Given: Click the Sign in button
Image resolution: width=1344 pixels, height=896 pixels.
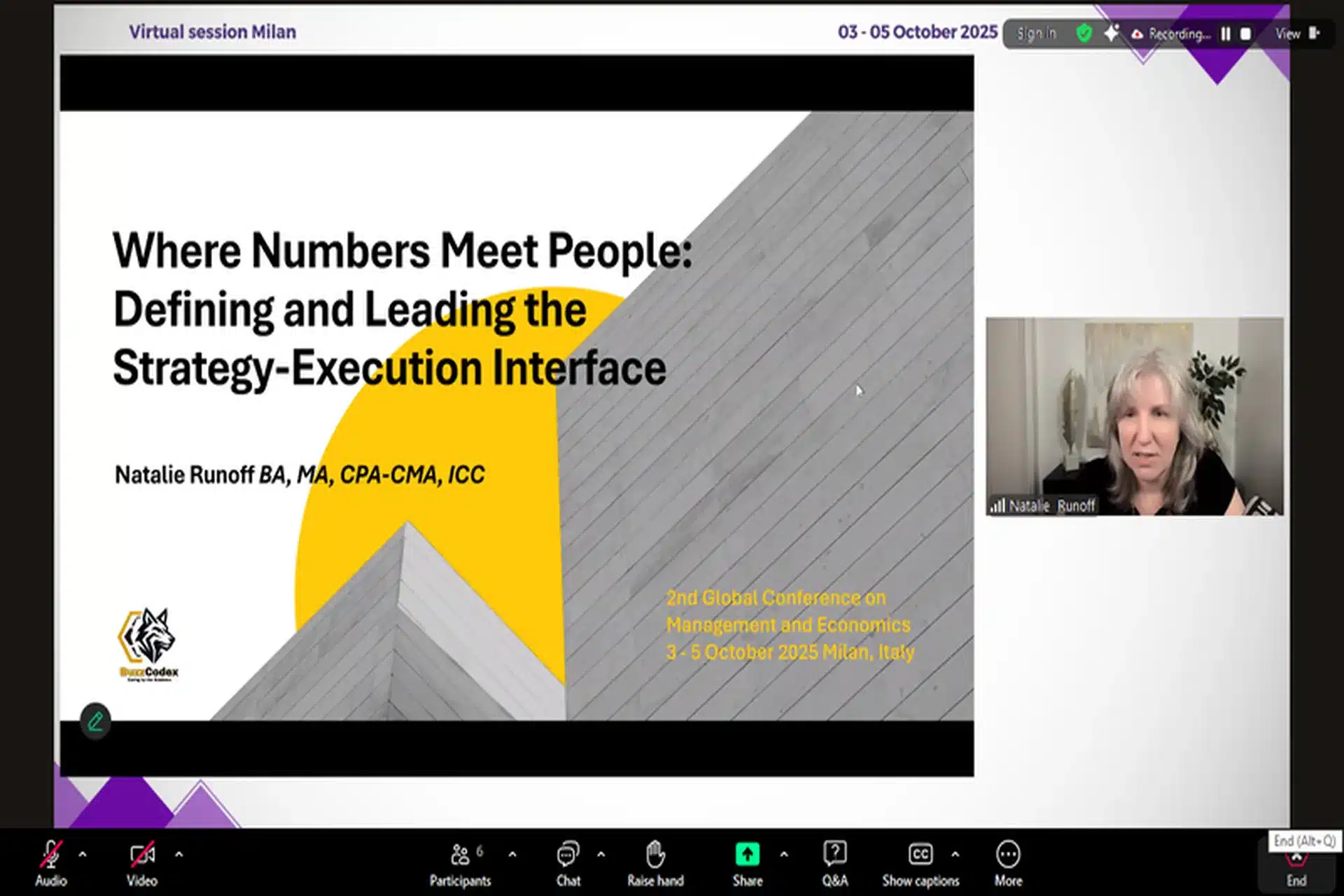Looking at the screenshot, I should point(1036,34).
